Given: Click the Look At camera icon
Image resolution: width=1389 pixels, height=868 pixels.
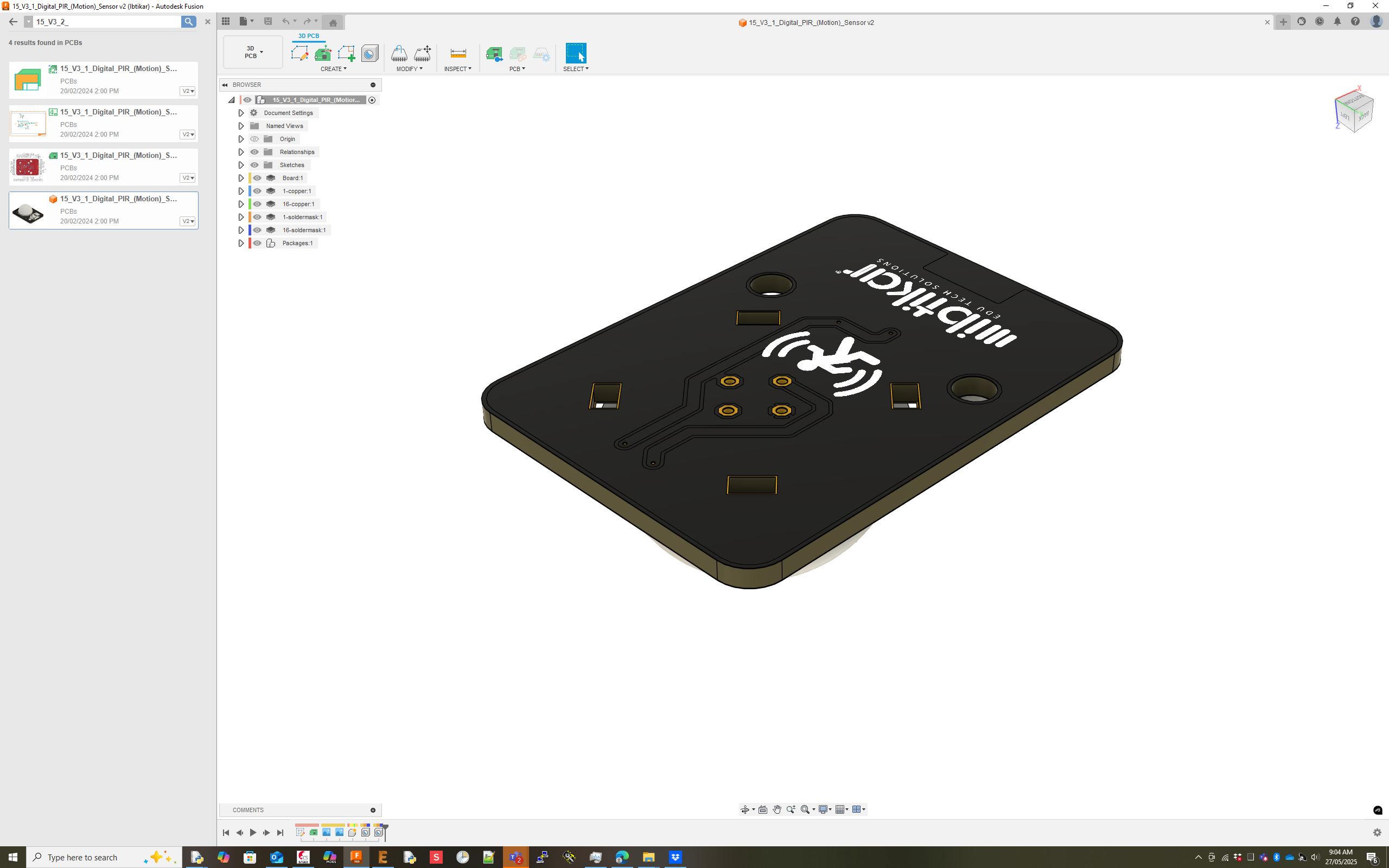Looking at the screenshot, I should tap(763, 809).
